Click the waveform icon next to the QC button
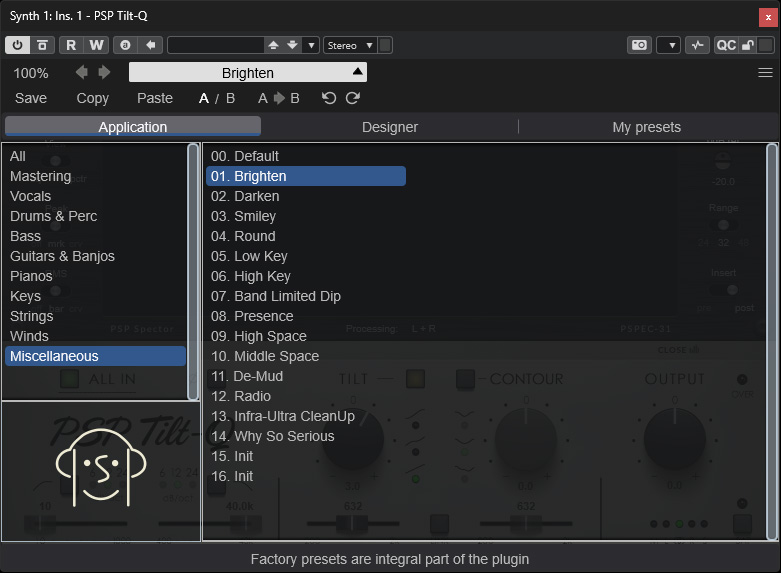 point(697,45)
